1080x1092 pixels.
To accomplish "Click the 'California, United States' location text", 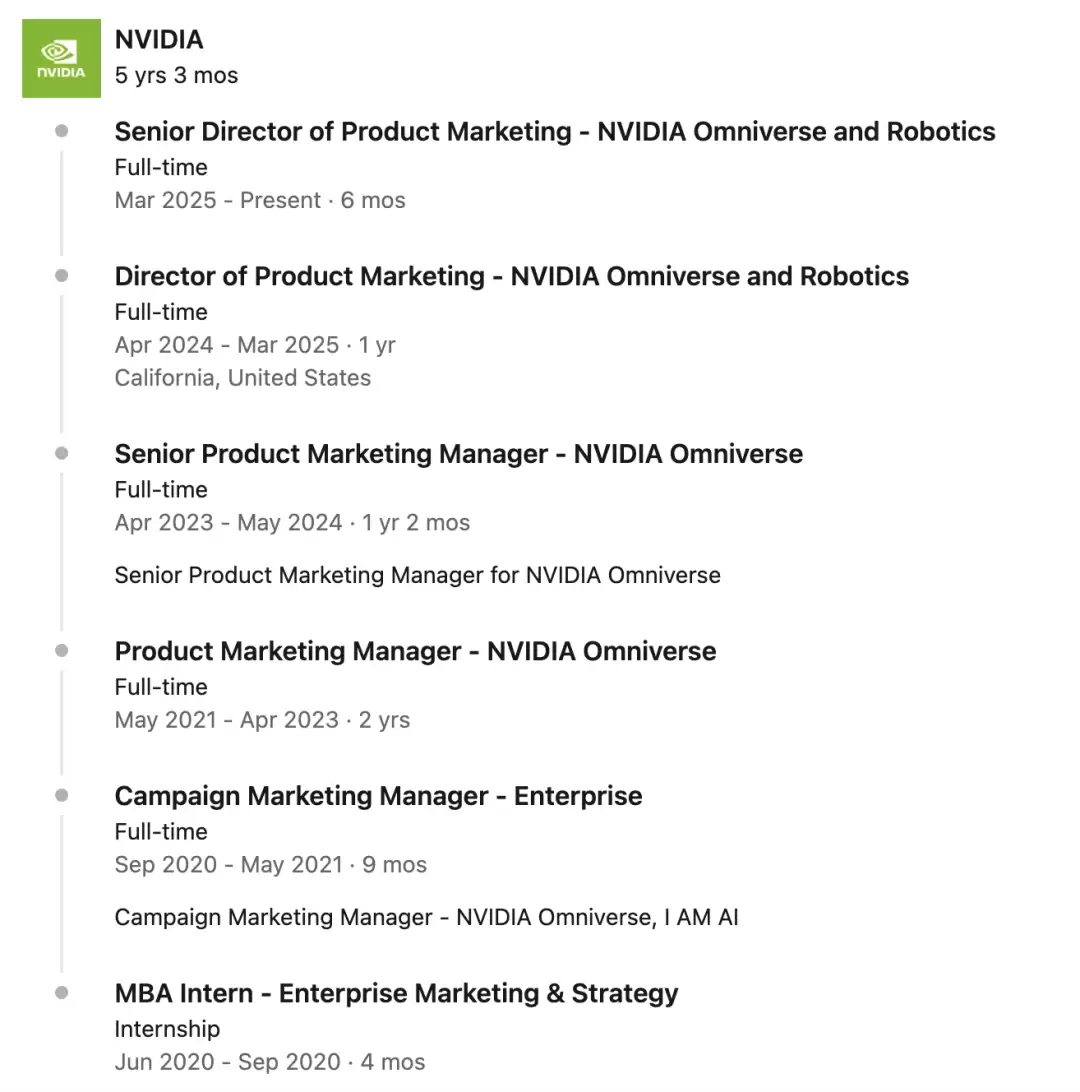I will click(x=243, y=378).
